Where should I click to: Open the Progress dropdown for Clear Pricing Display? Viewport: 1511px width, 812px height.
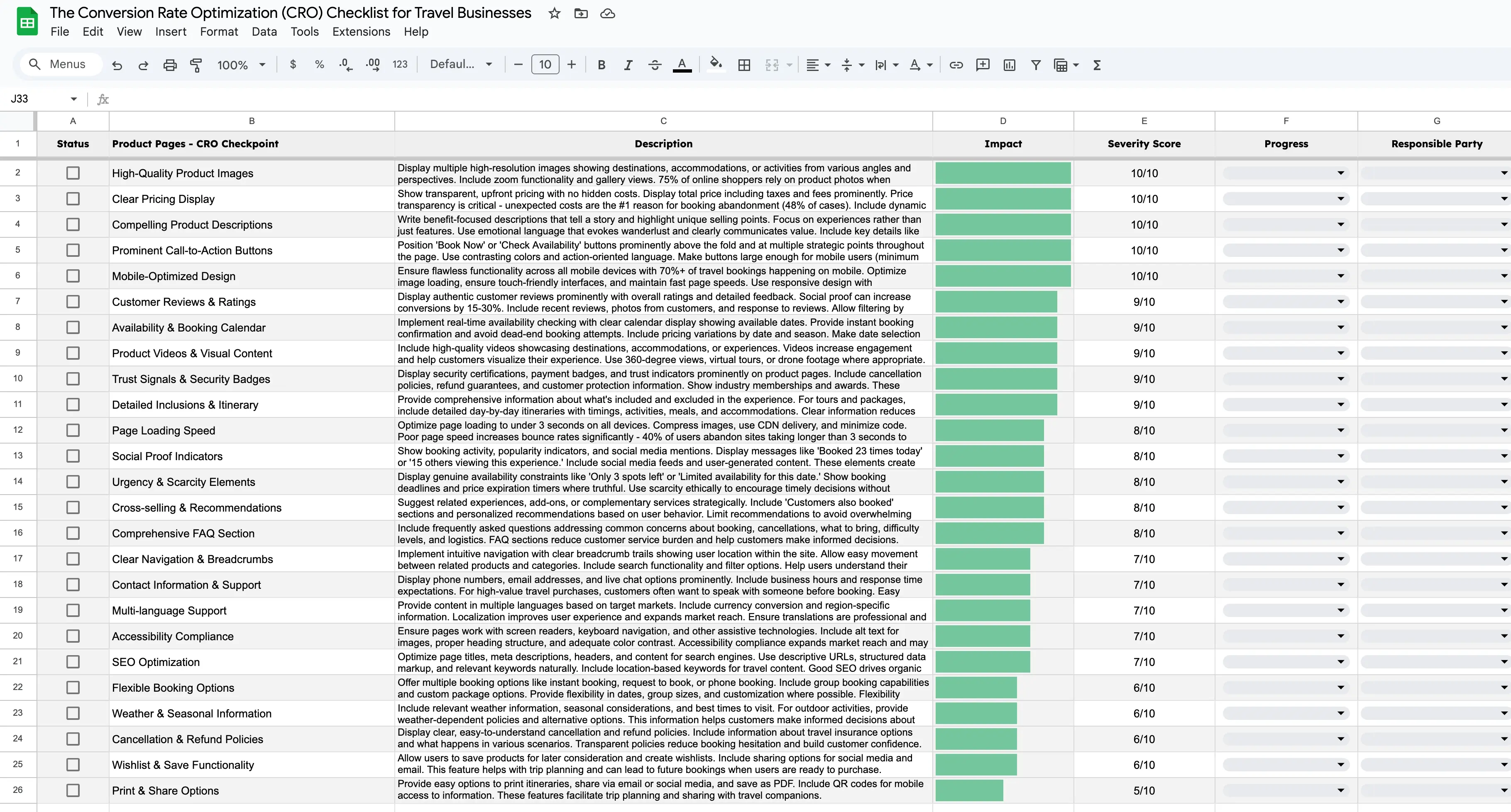tap(1340, 199)
